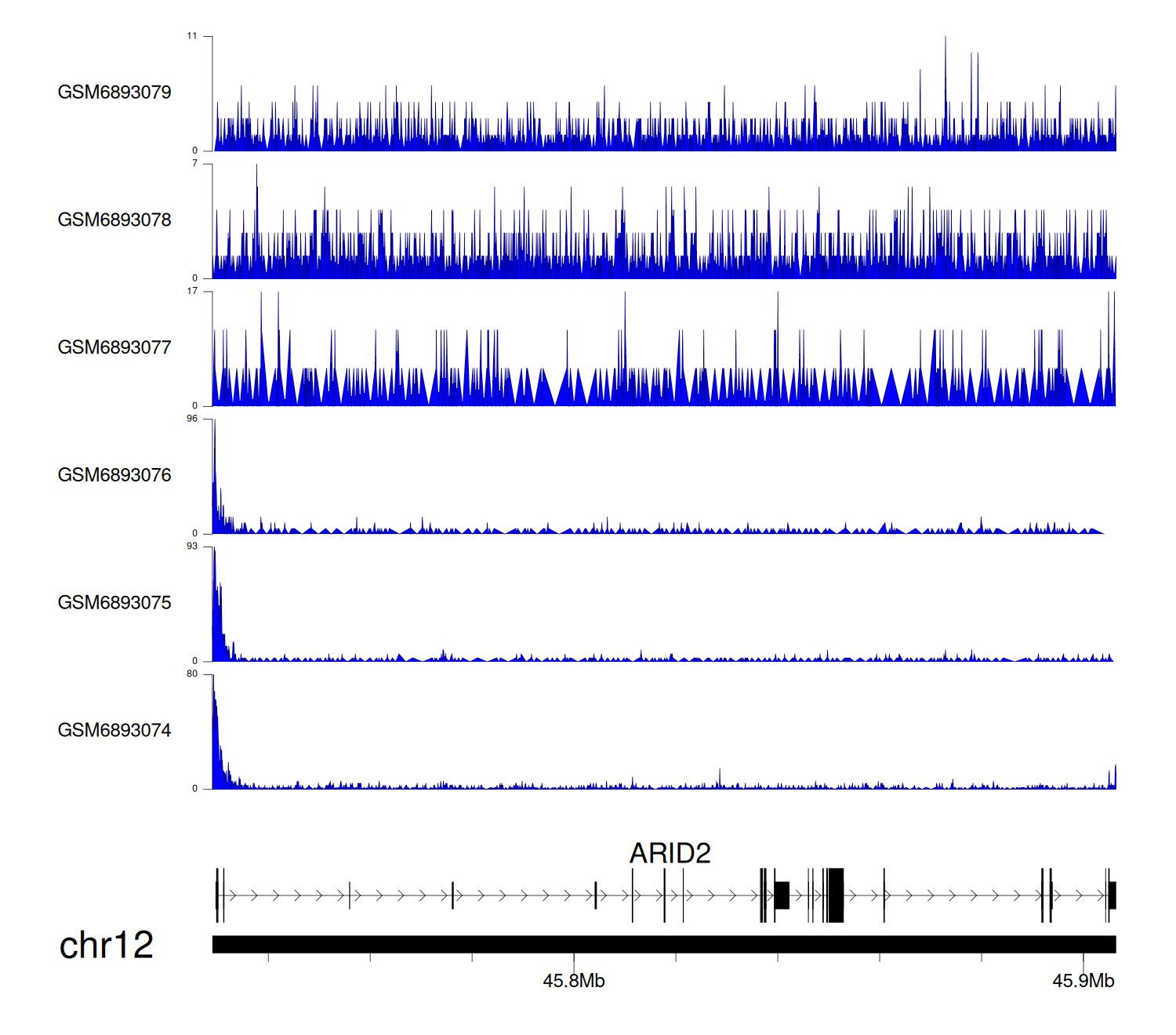This screenshot has width=1176, height=1035.
Task: Select the GSM6893074 sample label
Action: (114, 731)
